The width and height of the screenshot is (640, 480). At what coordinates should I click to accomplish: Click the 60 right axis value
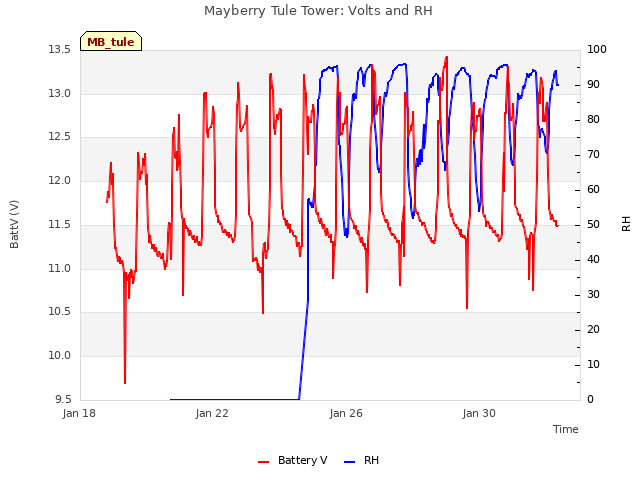click(593, 190)
